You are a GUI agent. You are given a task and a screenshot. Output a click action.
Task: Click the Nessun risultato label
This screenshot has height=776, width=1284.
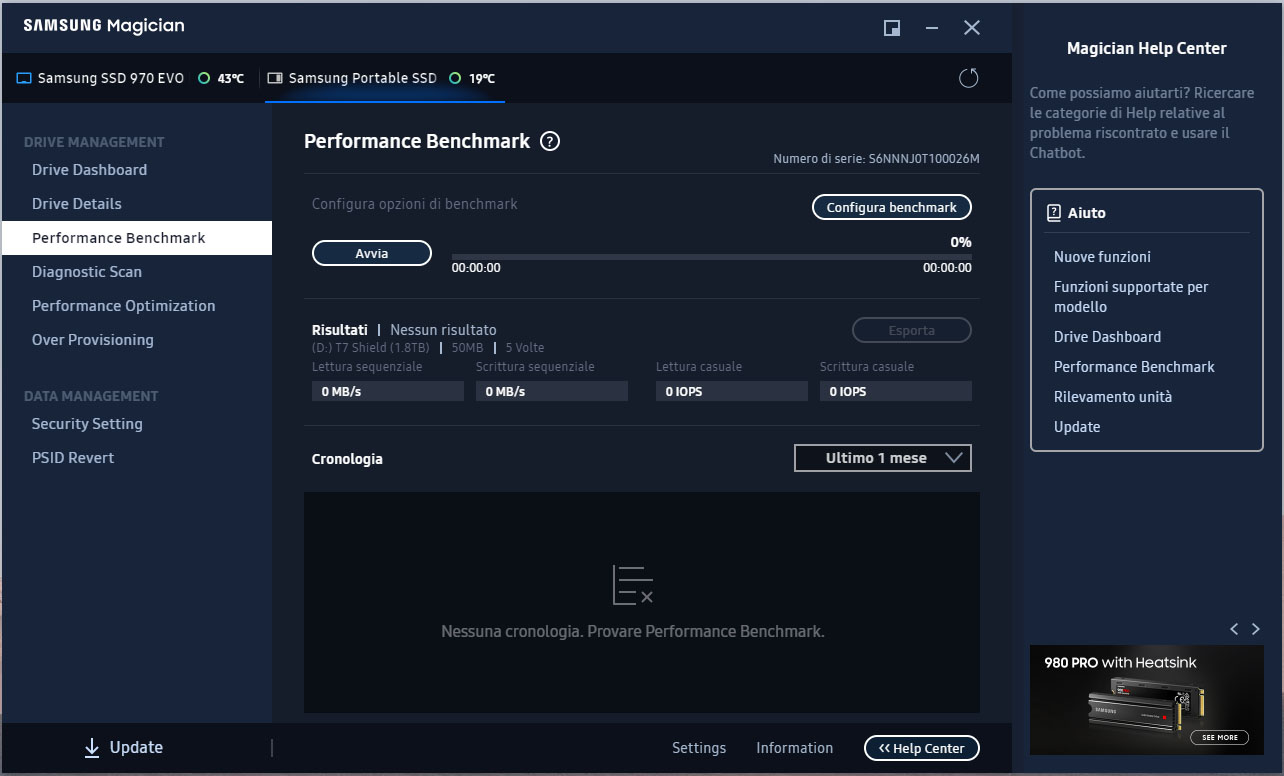443,330
